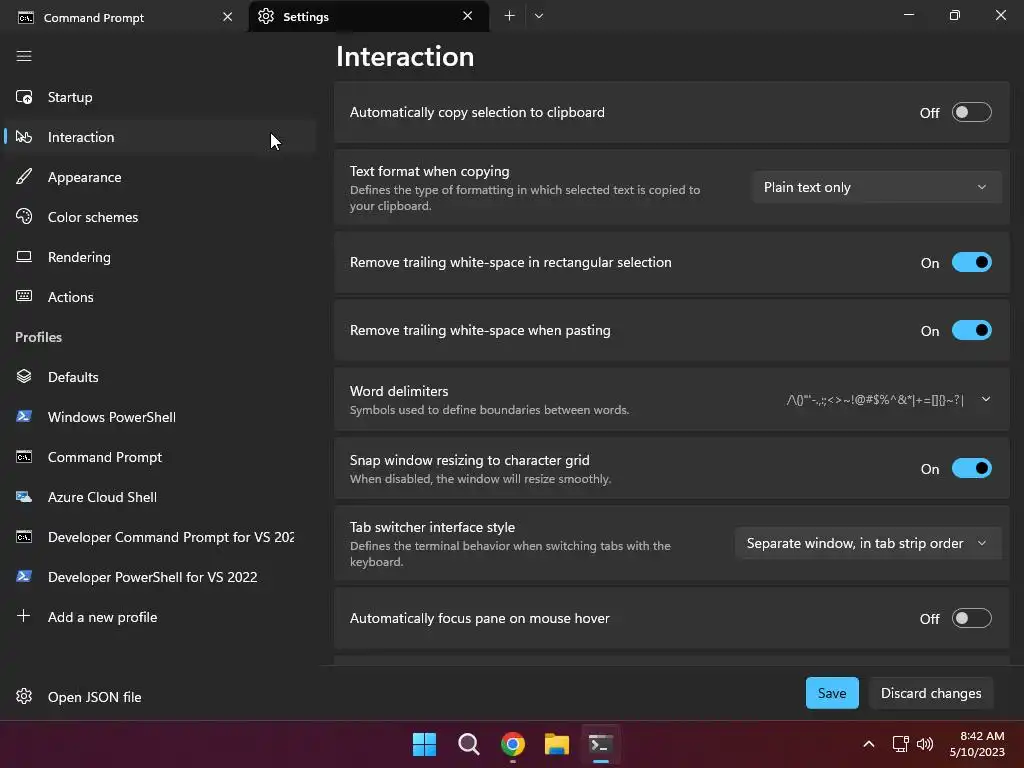Viewport: 1024px width, 768px height.
Task: Click the Command Prompt profile icon
Action: (24, 457)
